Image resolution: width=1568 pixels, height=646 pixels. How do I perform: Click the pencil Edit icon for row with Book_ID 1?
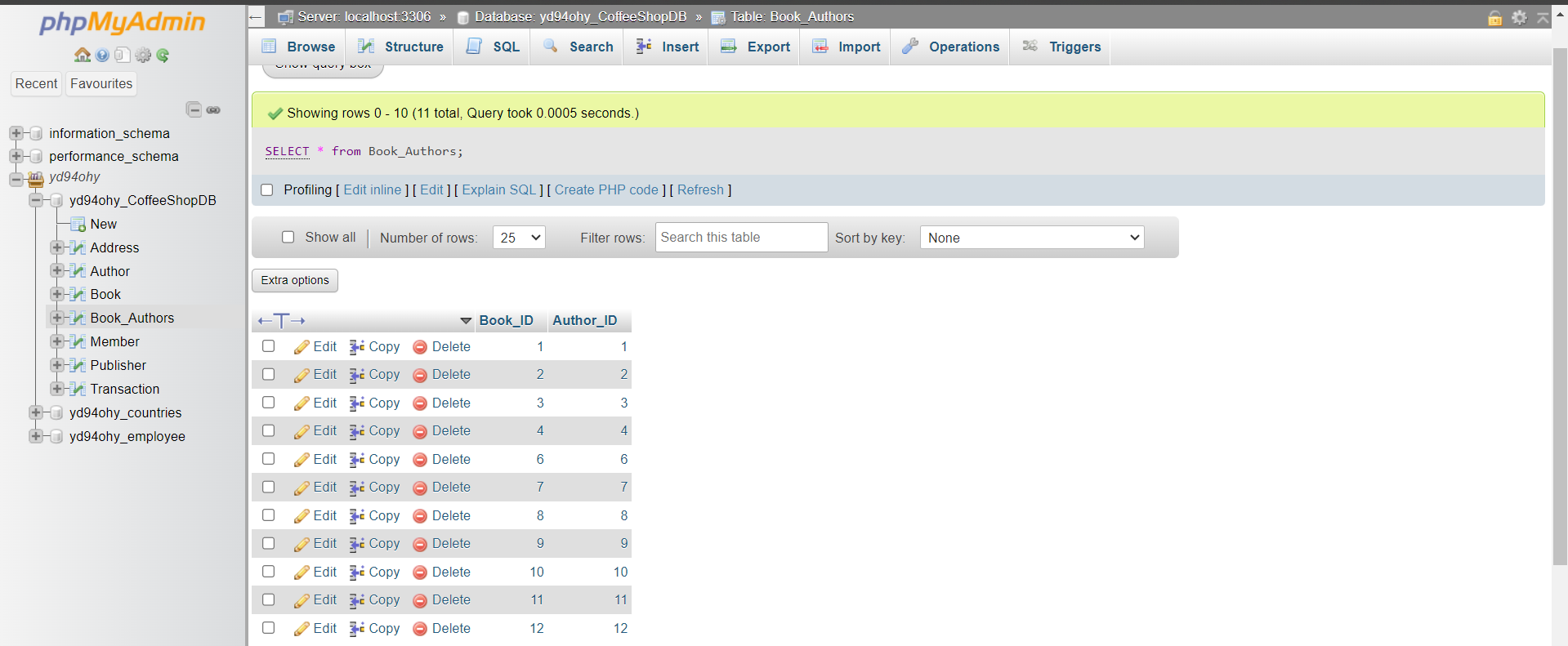(x=302, y=347)
